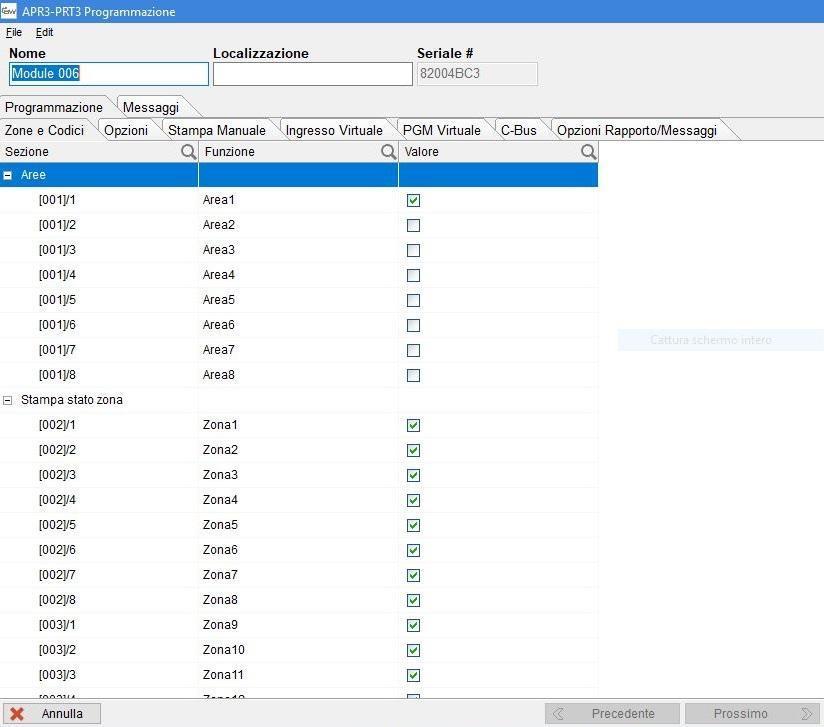
Task: Open the Ingresso Virtuale tab
Action: point(334,130)
